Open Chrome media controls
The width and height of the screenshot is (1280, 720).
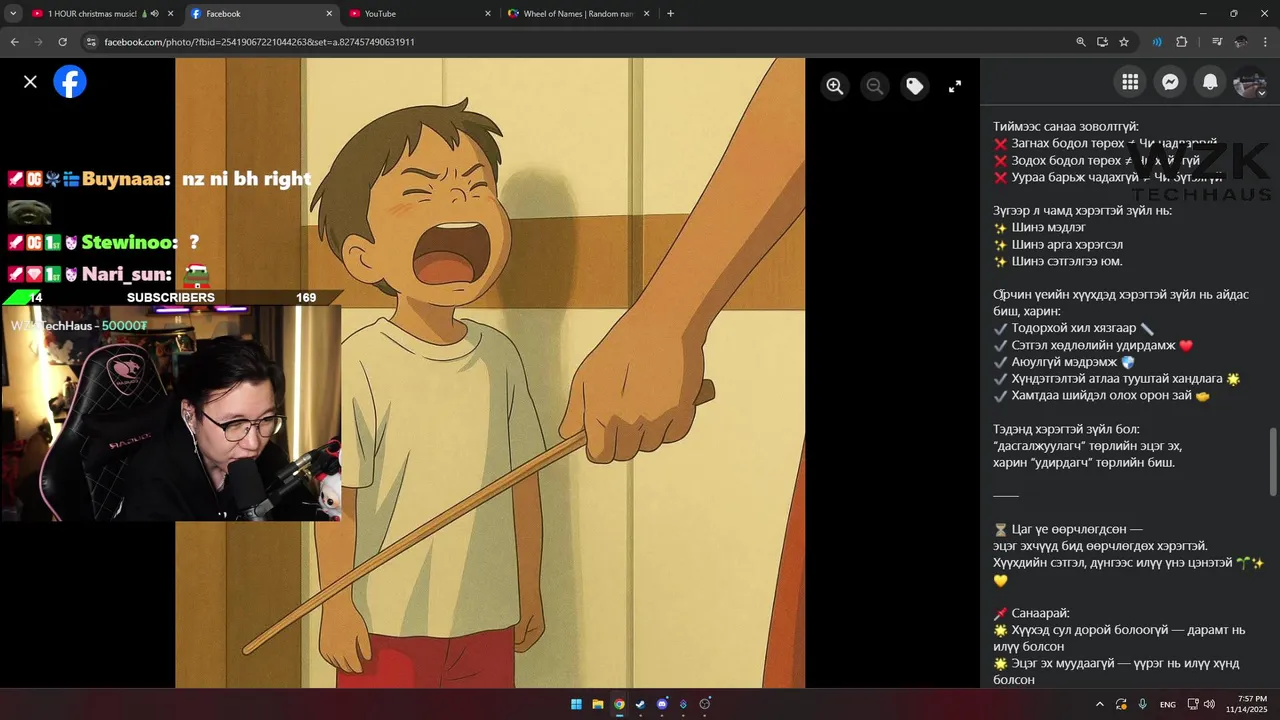[1217, 42]
